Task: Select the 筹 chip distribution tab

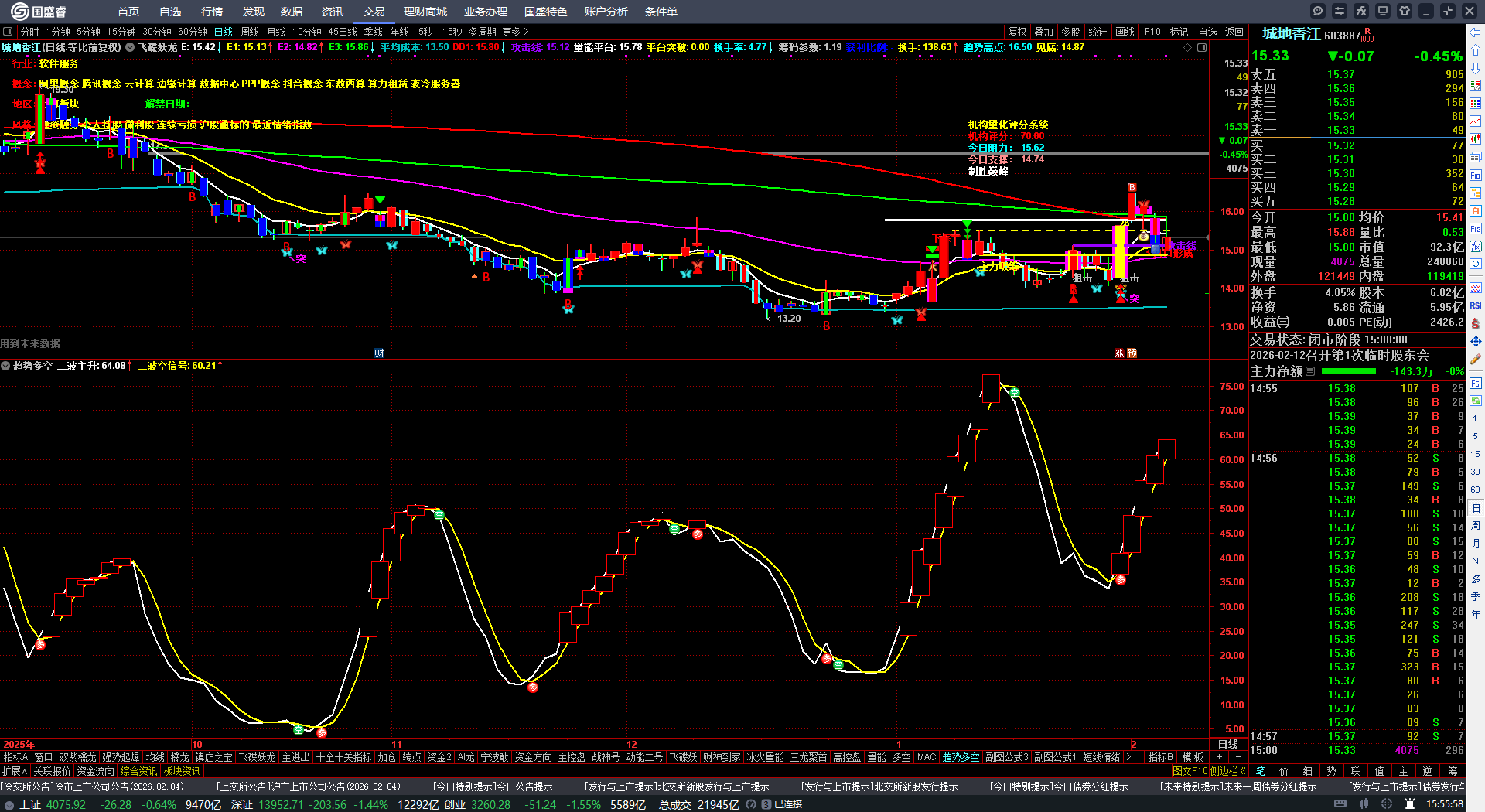Action: point(1453,771)
